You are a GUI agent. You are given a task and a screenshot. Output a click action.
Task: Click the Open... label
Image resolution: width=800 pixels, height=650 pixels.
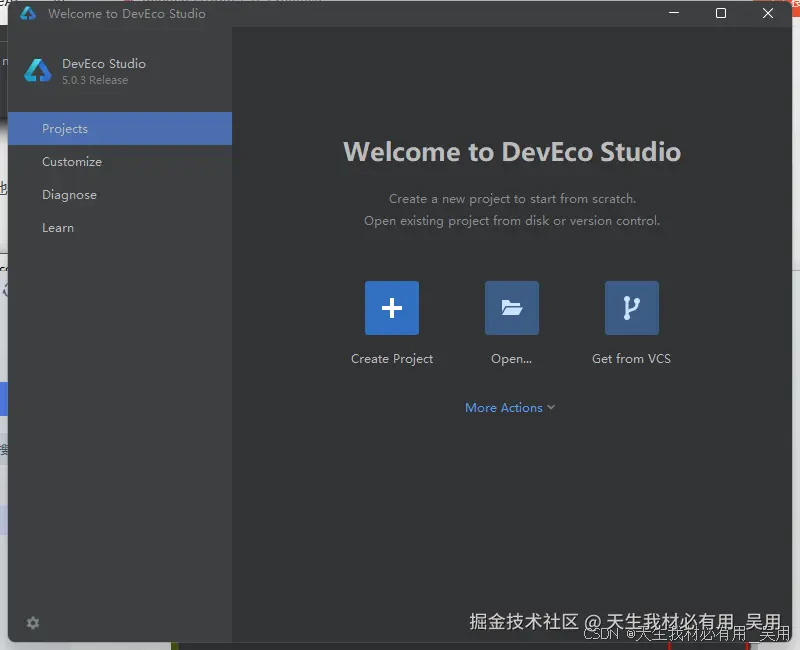511,359
